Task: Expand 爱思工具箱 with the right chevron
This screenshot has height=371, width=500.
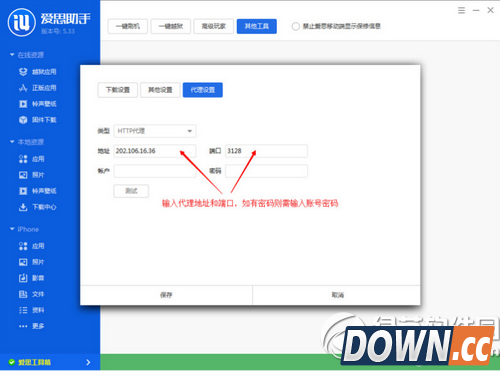Action: [88, 362]
